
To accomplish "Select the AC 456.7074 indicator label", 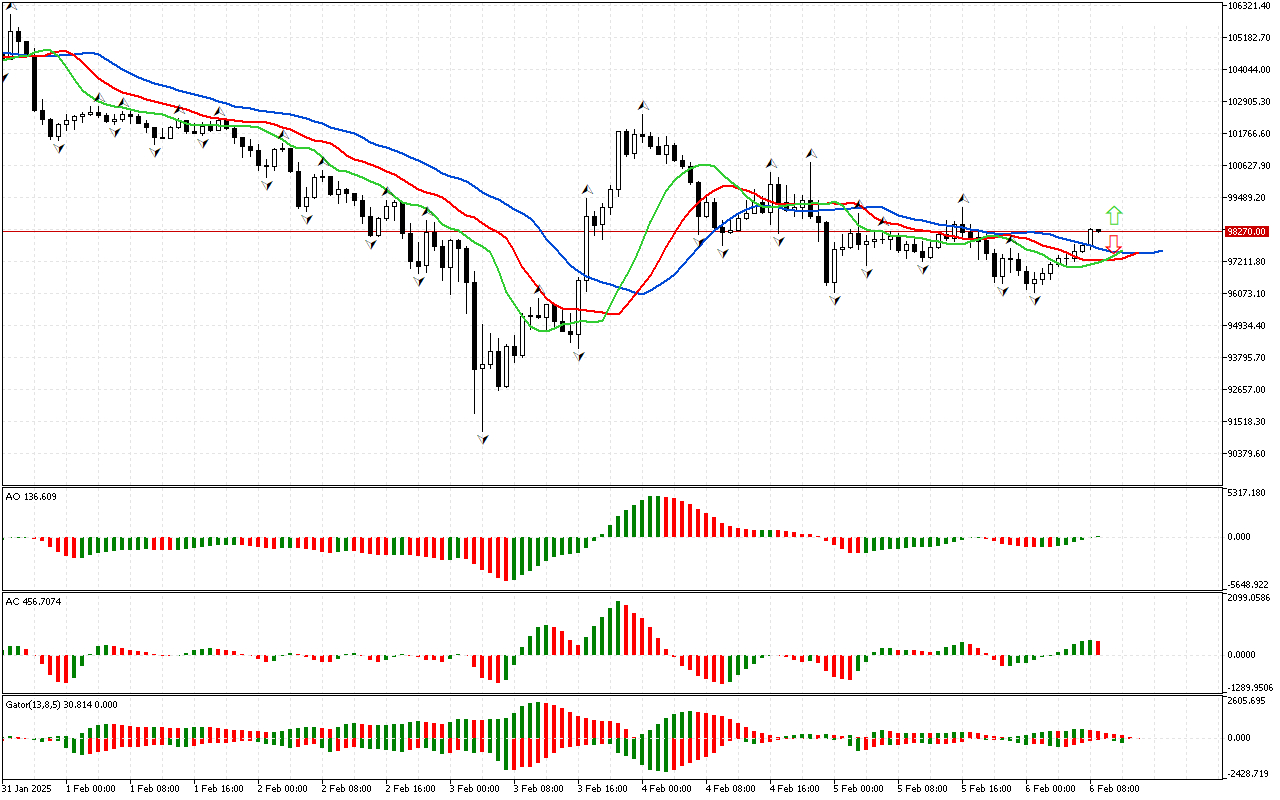I will pyautogui.click(x=34, y=602).
